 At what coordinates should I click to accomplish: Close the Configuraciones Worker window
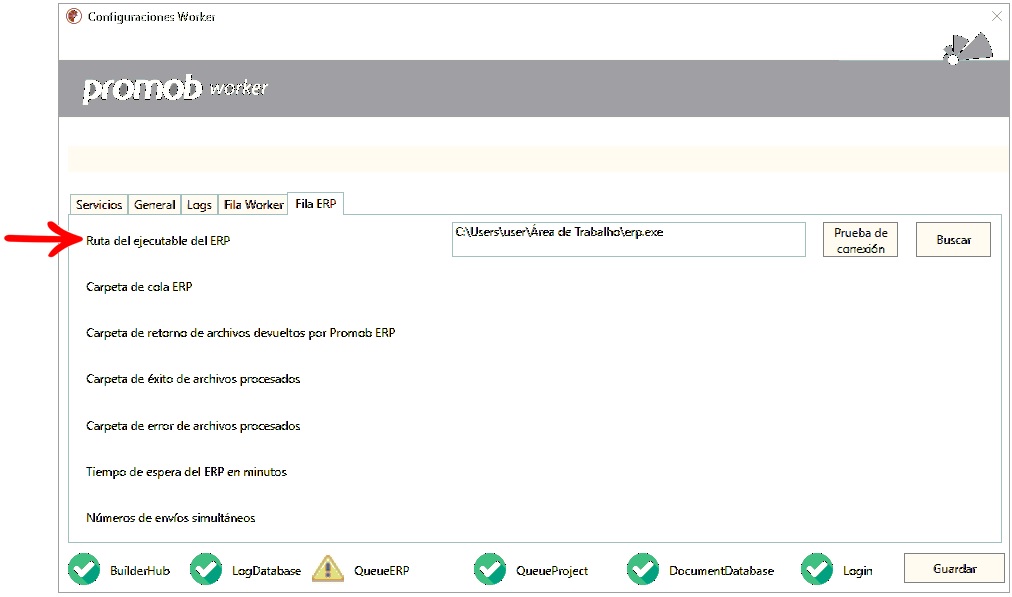pos(997,16)
